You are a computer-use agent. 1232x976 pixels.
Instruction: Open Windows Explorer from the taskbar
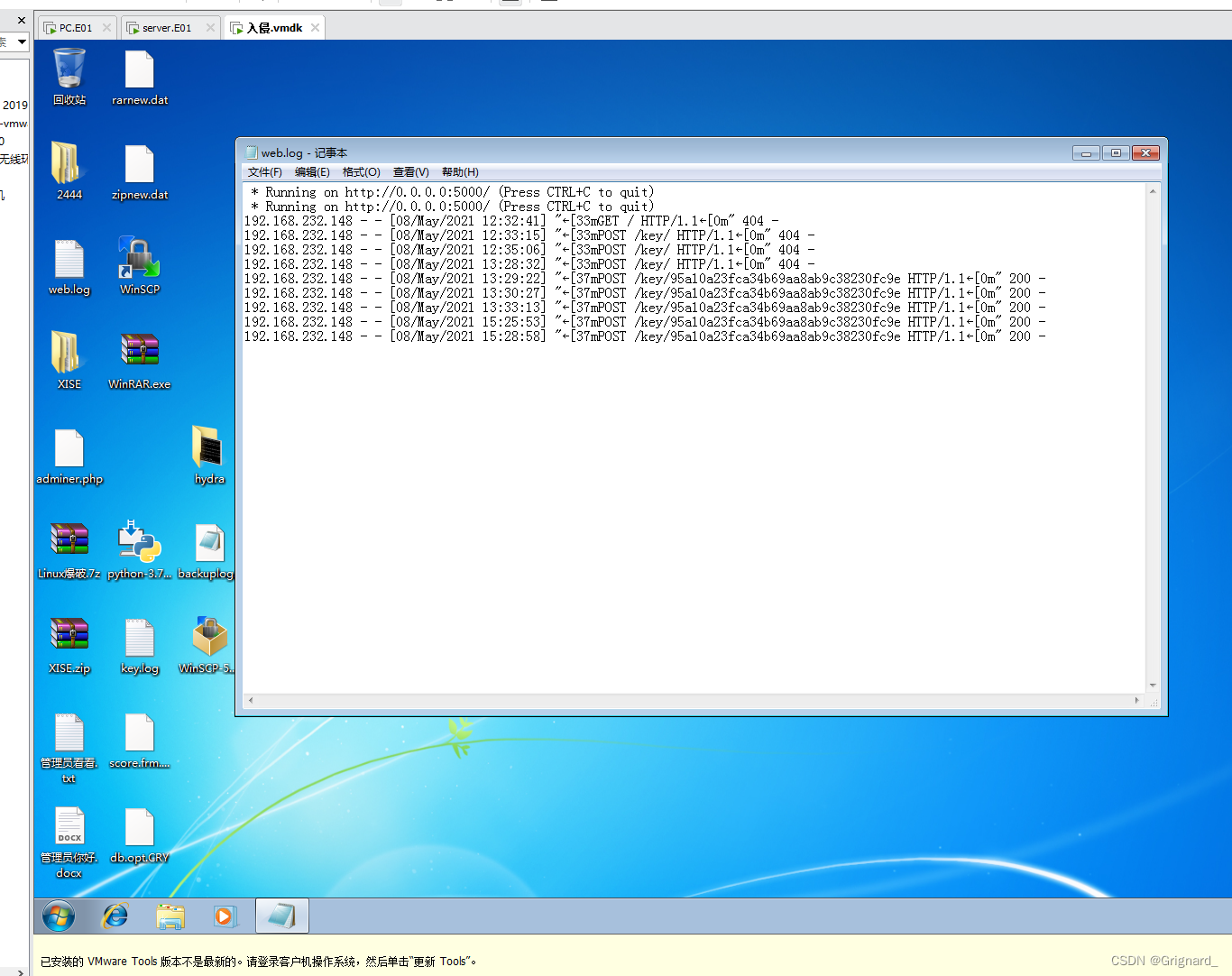pyautogui.click(x=170, y=916)
